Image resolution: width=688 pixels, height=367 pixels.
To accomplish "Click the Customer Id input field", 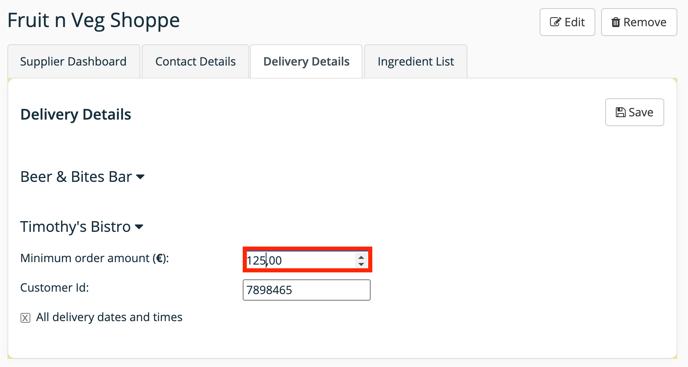I will point(307,290).
